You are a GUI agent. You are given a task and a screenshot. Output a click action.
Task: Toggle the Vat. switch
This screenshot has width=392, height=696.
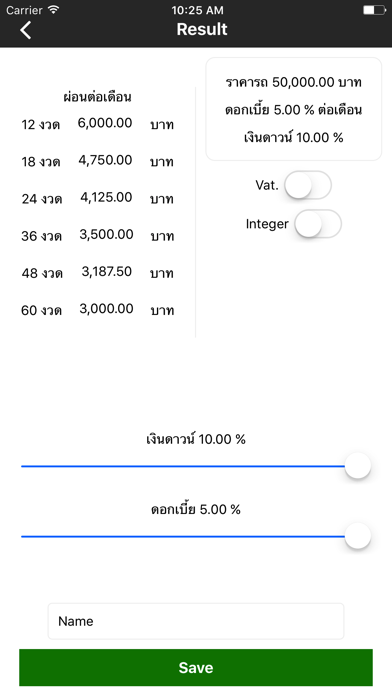pos(308,185)
